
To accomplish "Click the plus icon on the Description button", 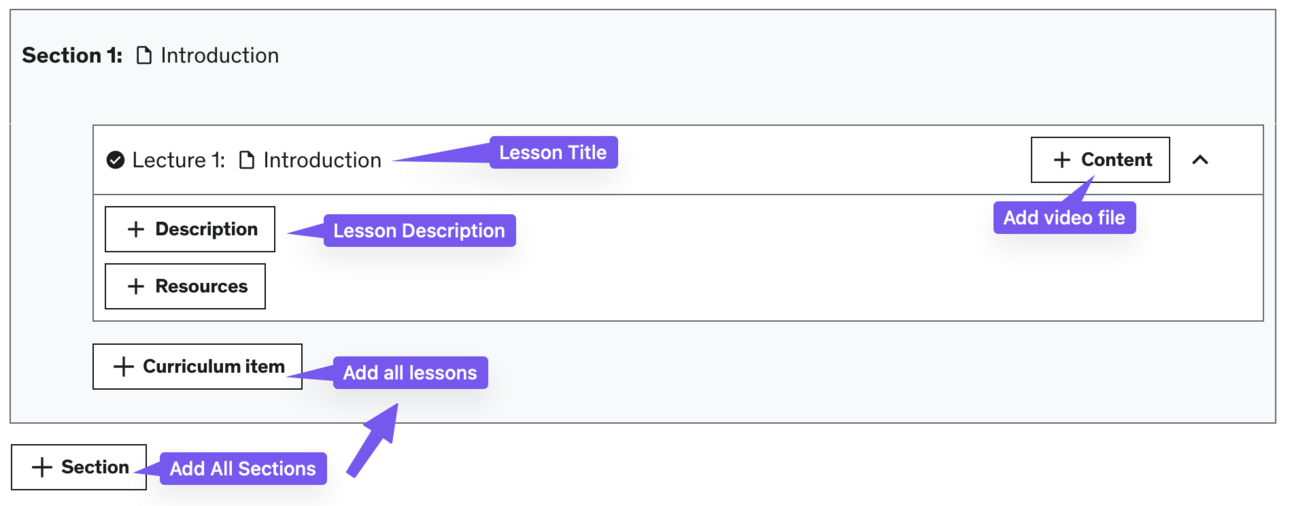I will tap(136, 229).
